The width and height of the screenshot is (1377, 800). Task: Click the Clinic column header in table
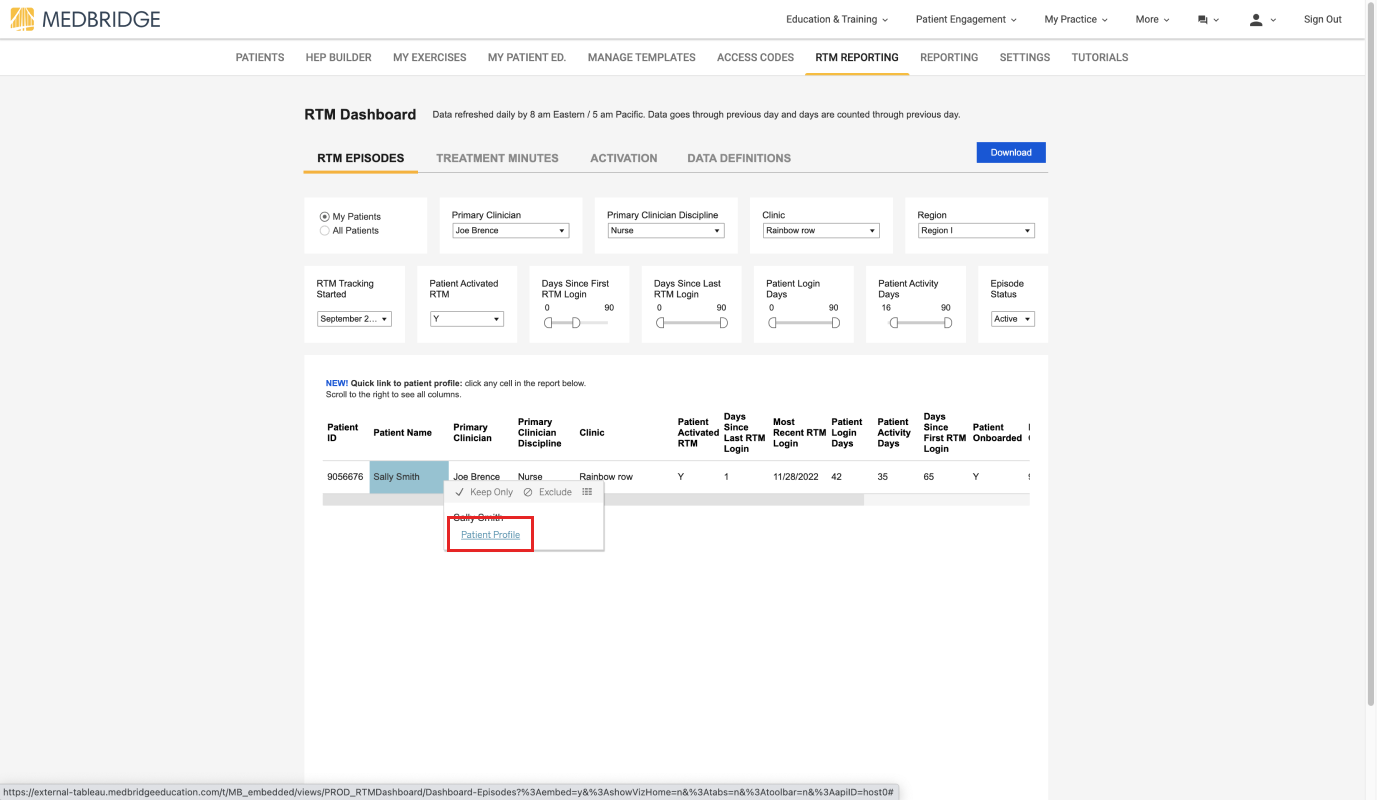(592, 433)
